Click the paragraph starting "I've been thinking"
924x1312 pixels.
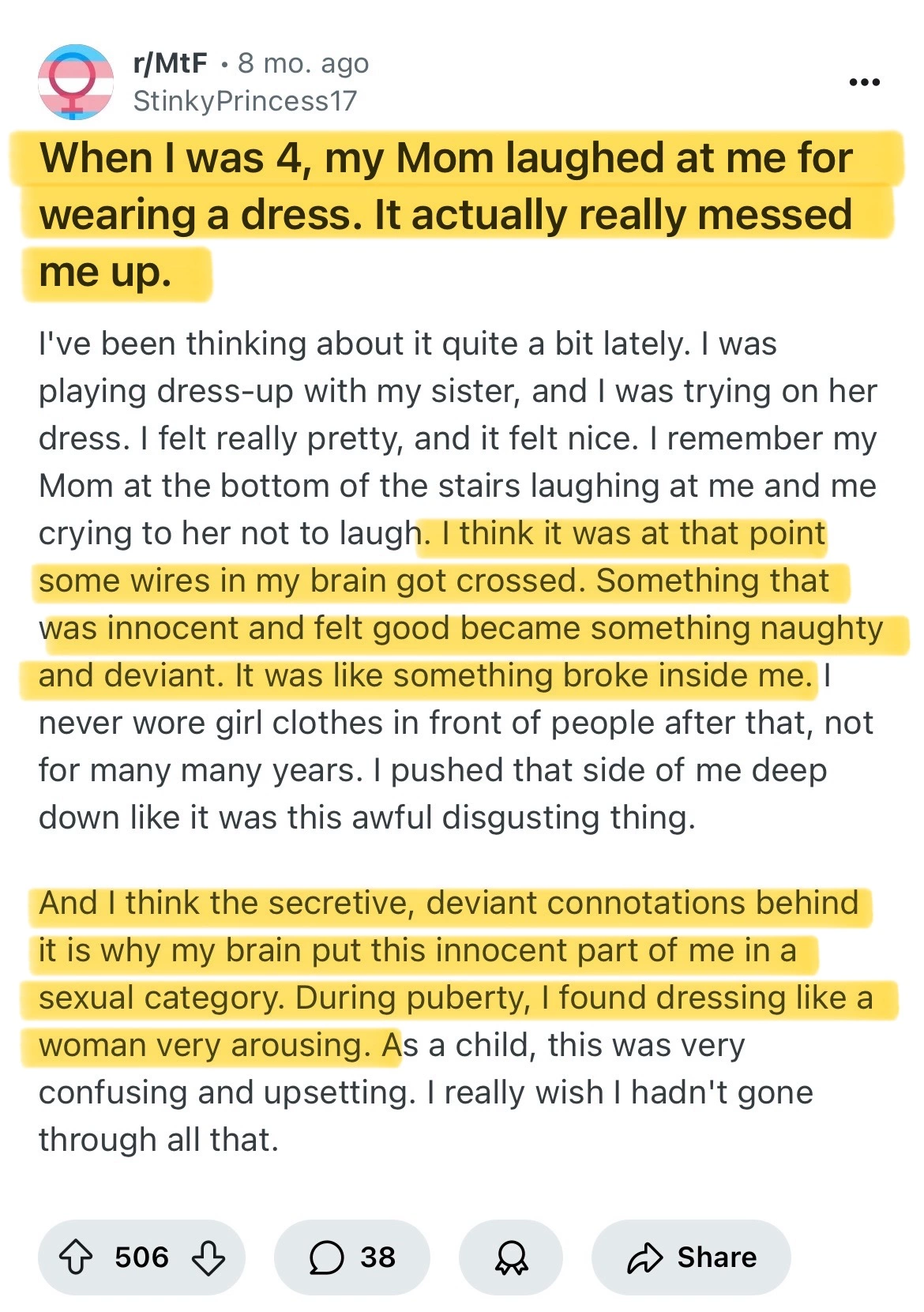point(458,581)
